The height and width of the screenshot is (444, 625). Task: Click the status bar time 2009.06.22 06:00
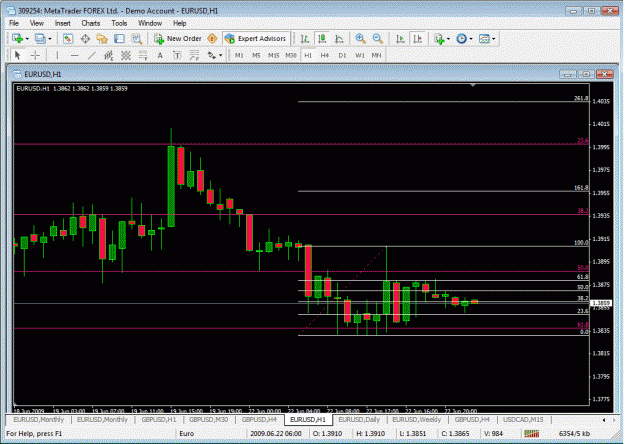pyautogui.click(x=276, y=434)
